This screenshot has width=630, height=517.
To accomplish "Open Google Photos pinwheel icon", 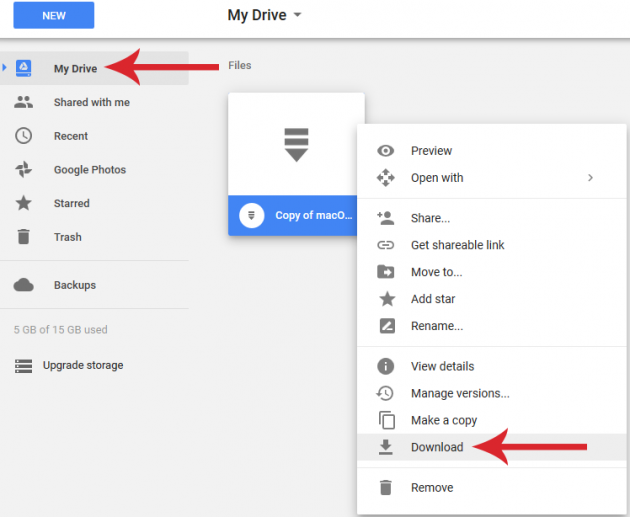I will click(x=24, y=170).
